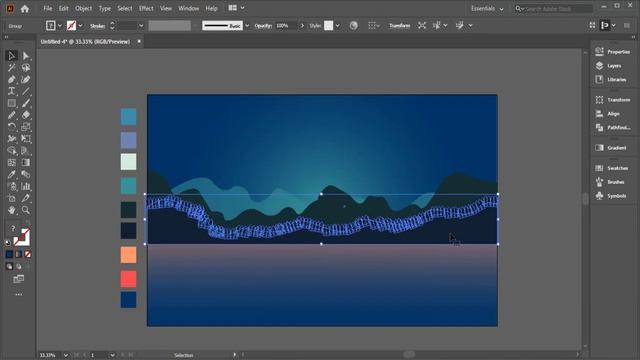Choose the Symbol Sprayer tool

11,187
